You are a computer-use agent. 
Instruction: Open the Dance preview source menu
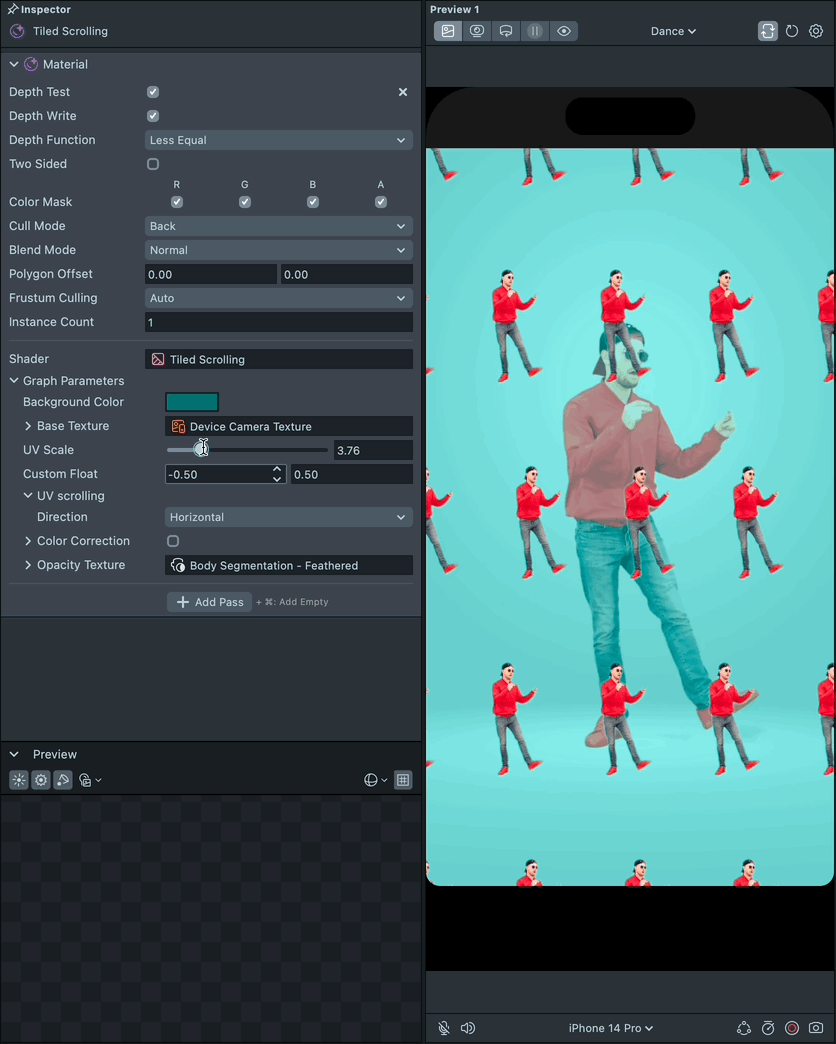pos(673,31)
